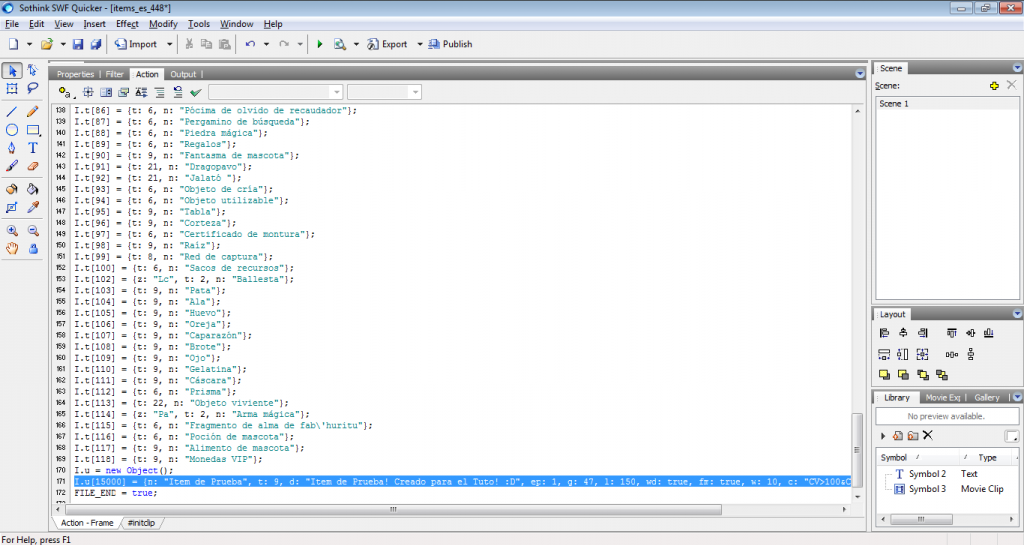Select the Pen tool
Image resolution: width=1024 pixels, height=545 pixels.
pyautogui.click(x=12, y=148)
